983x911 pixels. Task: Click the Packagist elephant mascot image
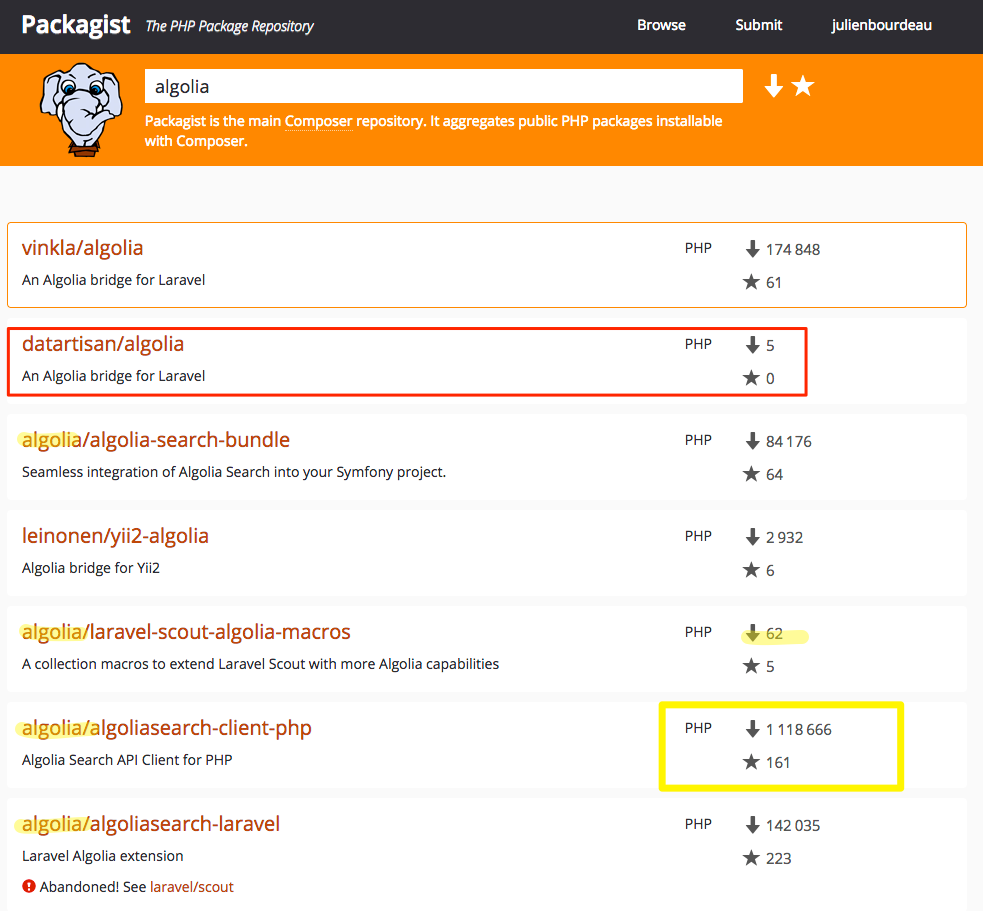pyautogui.click(x=81, y=109)
